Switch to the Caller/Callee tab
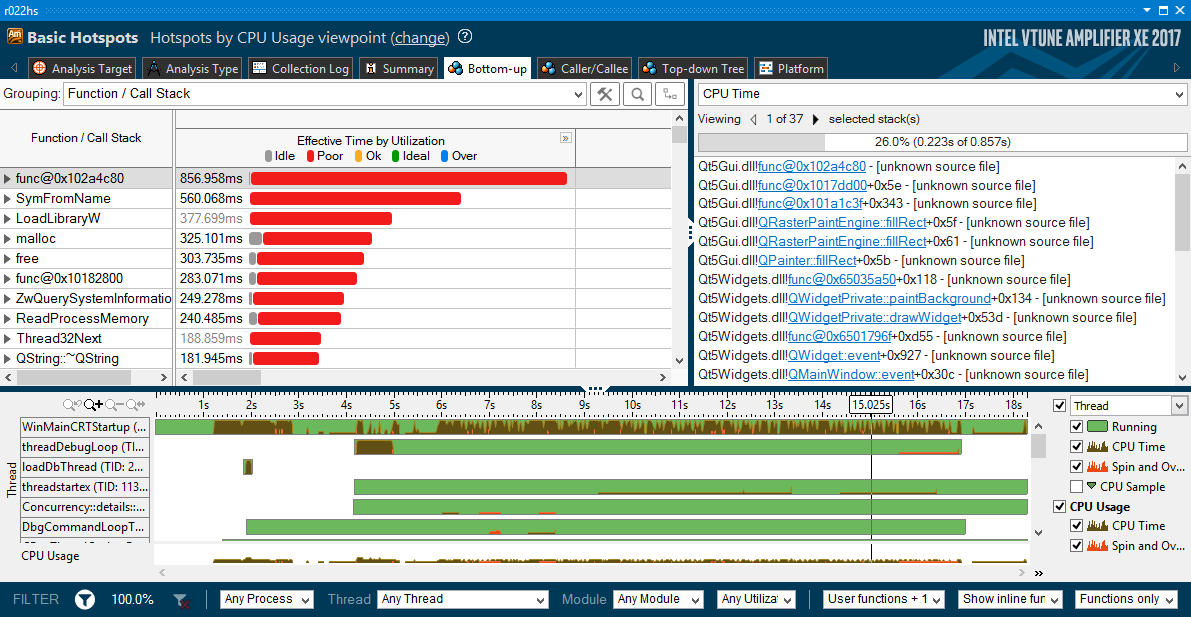Viewport: 1191px width, 617px height. tap(585, 68)
